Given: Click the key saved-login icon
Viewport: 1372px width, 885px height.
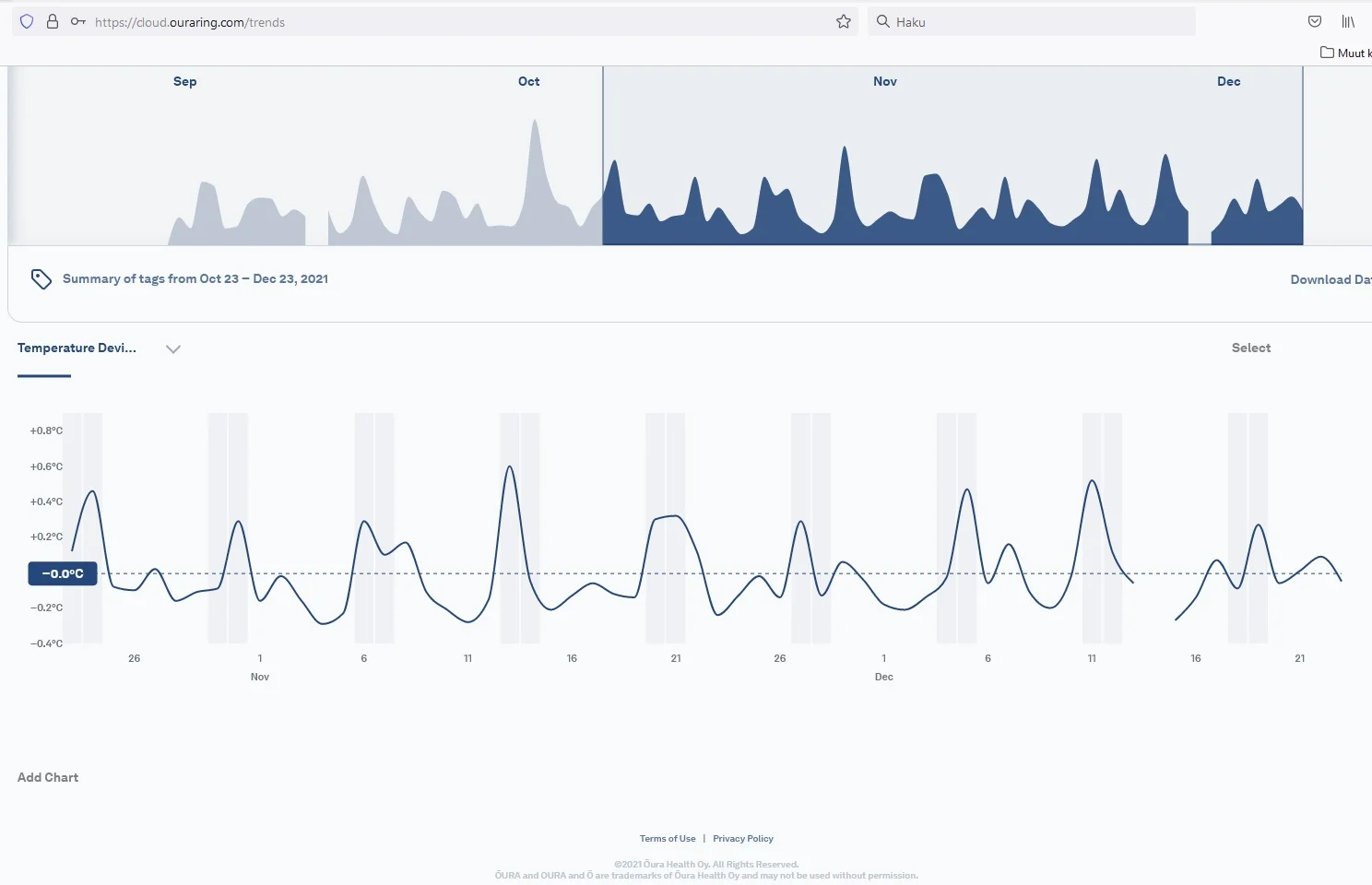Looking at the screenshot, I should 78,21.
